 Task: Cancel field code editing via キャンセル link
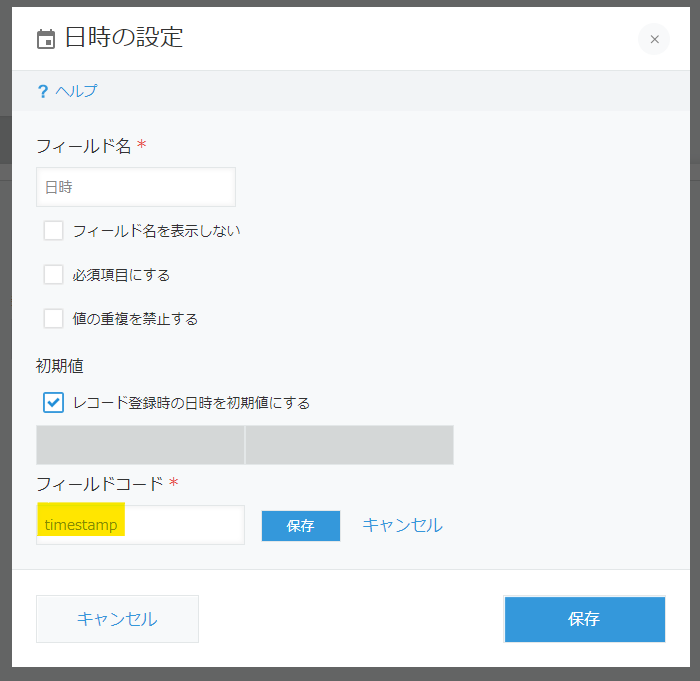pyautogui.click(x=403, y=525)
